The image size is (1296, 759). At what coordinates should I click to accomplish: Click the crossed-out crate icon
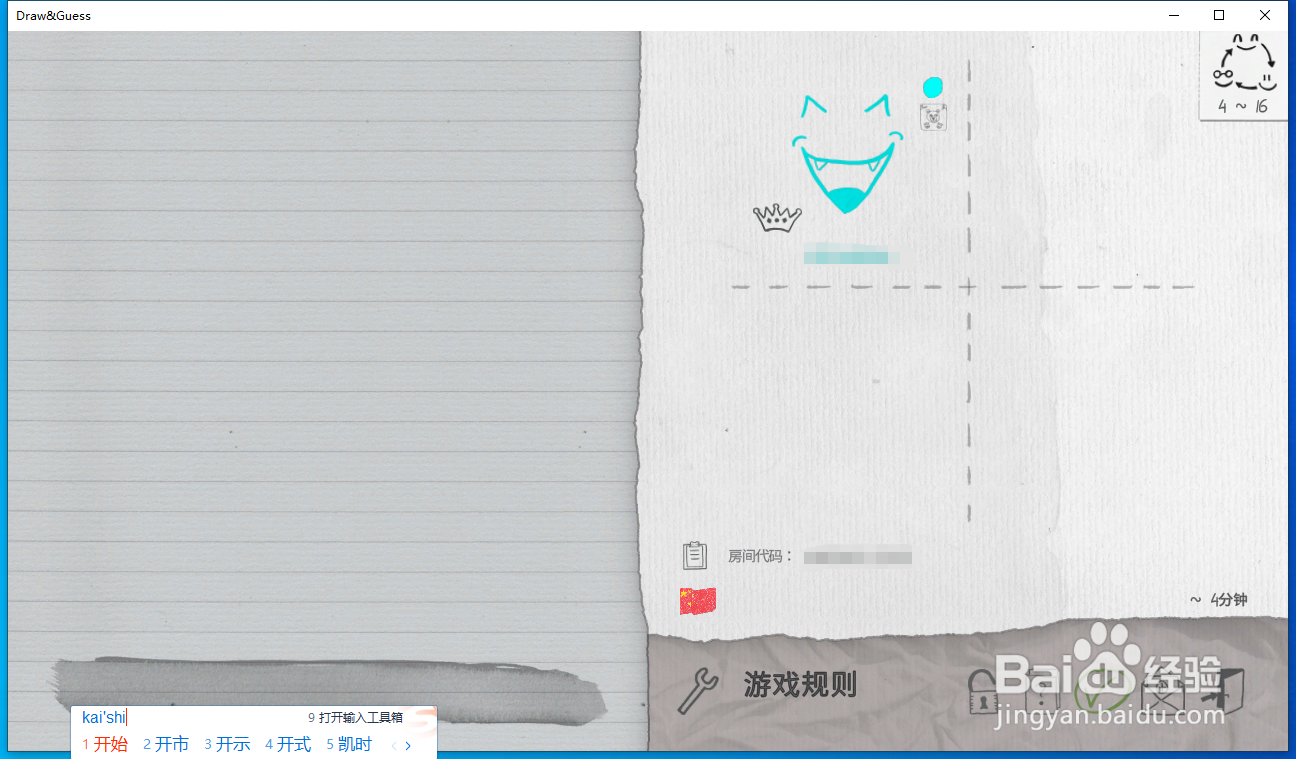[1163, 695]
